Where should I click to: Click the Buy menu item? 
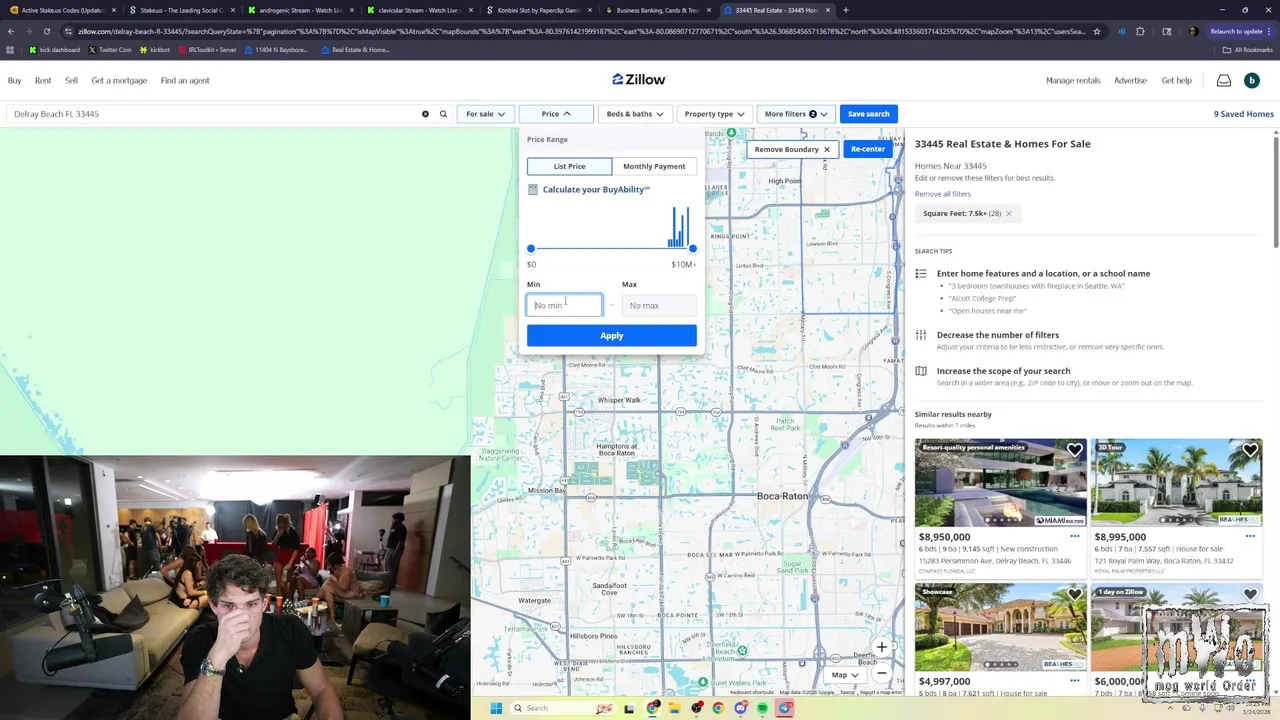coord(14,80)
